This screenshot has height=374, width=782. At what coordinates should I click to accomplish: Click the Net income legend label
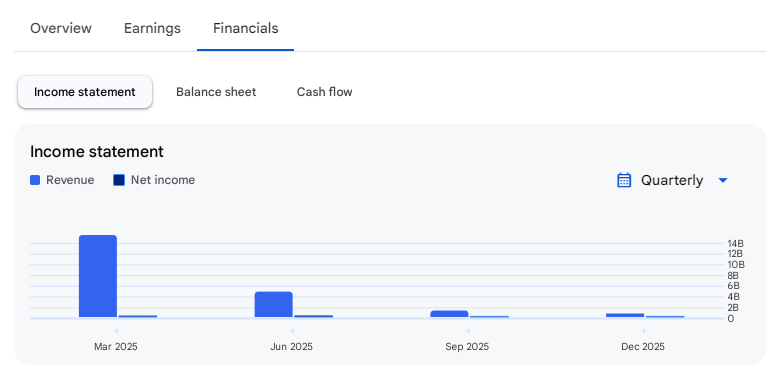[163, 180]
